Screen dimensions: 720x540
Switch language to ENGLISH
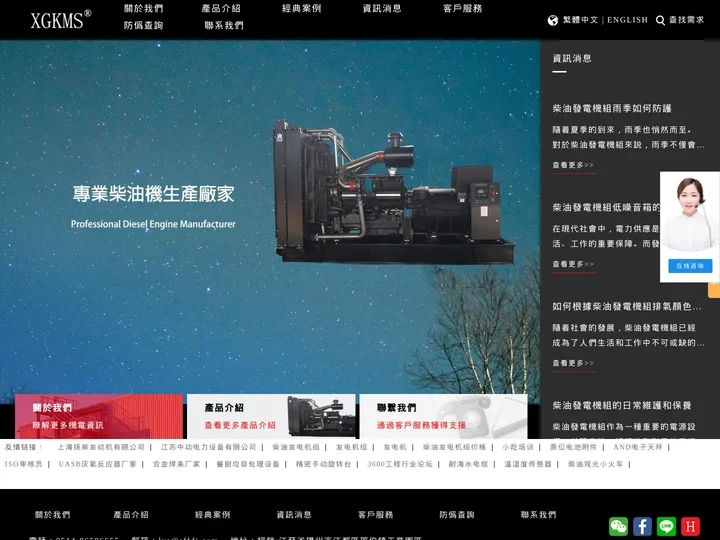click(627, 20)
